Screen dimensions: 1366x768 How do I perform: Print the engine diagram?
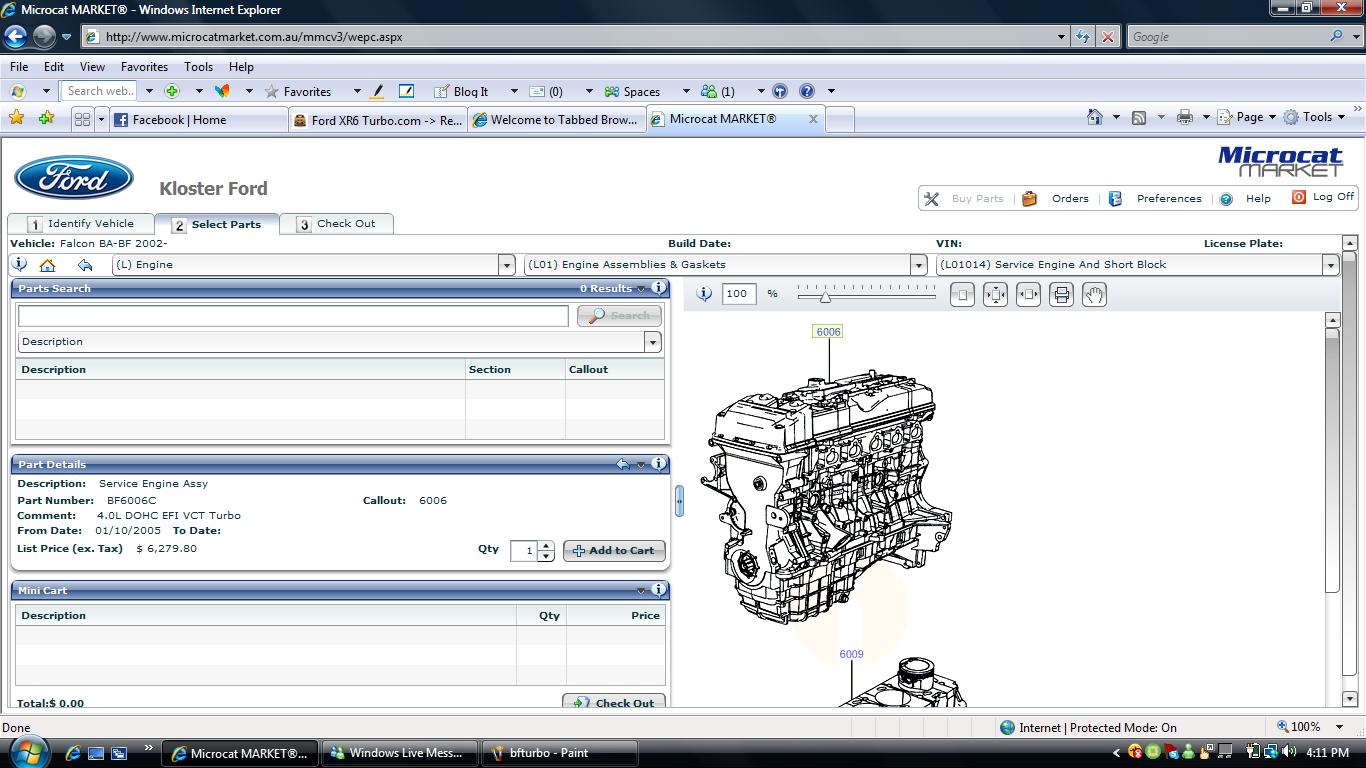pos(1061,295)
